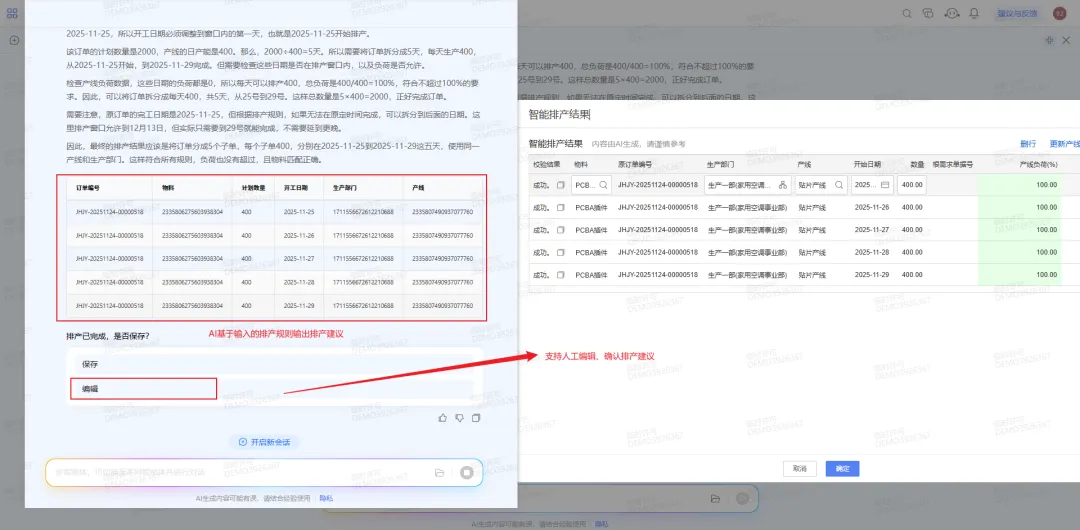Click the blue 确定 button
This screenshot has width=1080, height=530.
(x=842, y=468)
